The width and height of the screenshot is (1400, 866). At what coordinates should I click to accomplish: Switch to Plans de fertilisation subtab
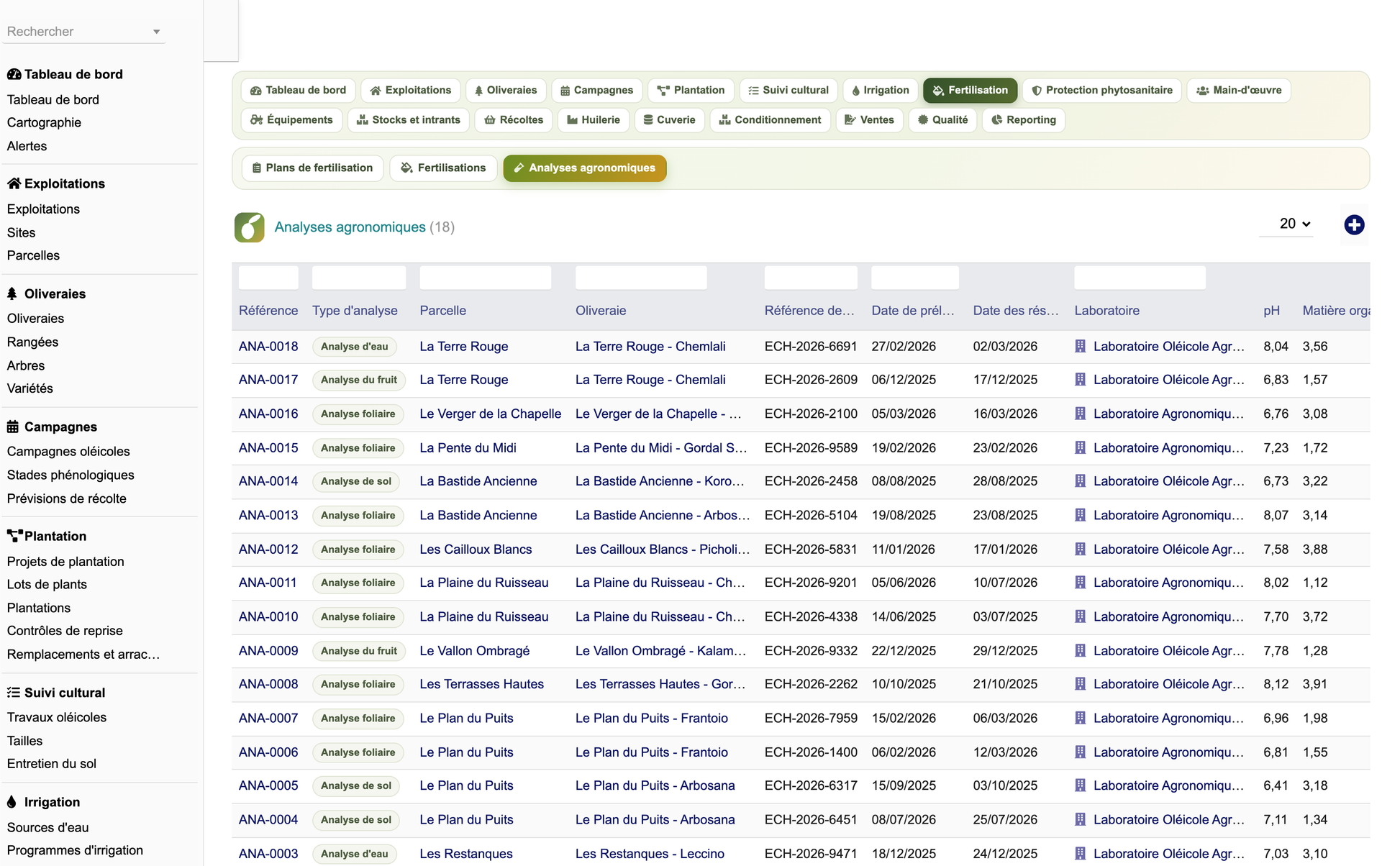tap(312, 168)
